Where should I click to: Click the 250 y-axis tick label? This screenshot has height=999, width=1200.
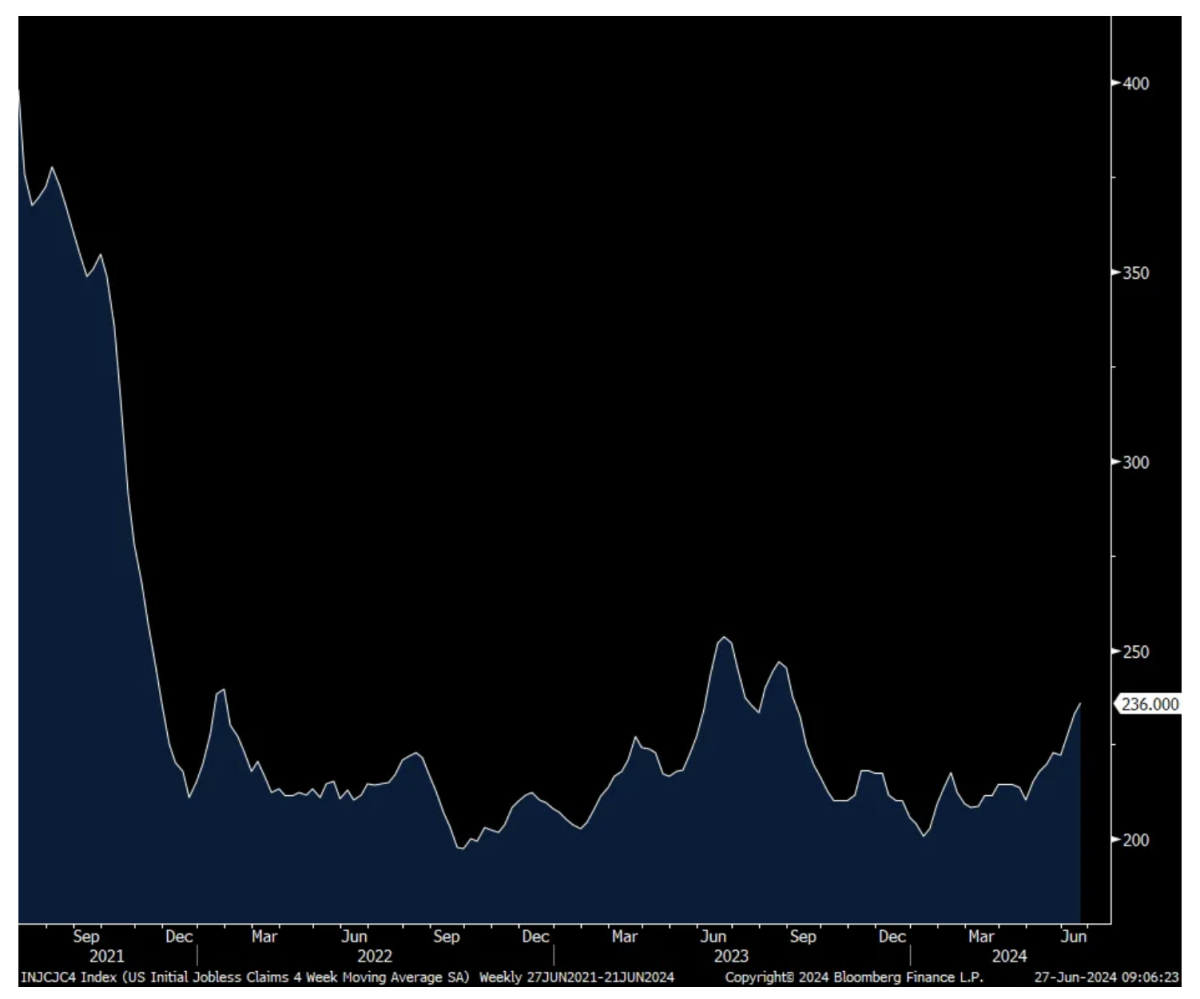[x=1136, y=651]
